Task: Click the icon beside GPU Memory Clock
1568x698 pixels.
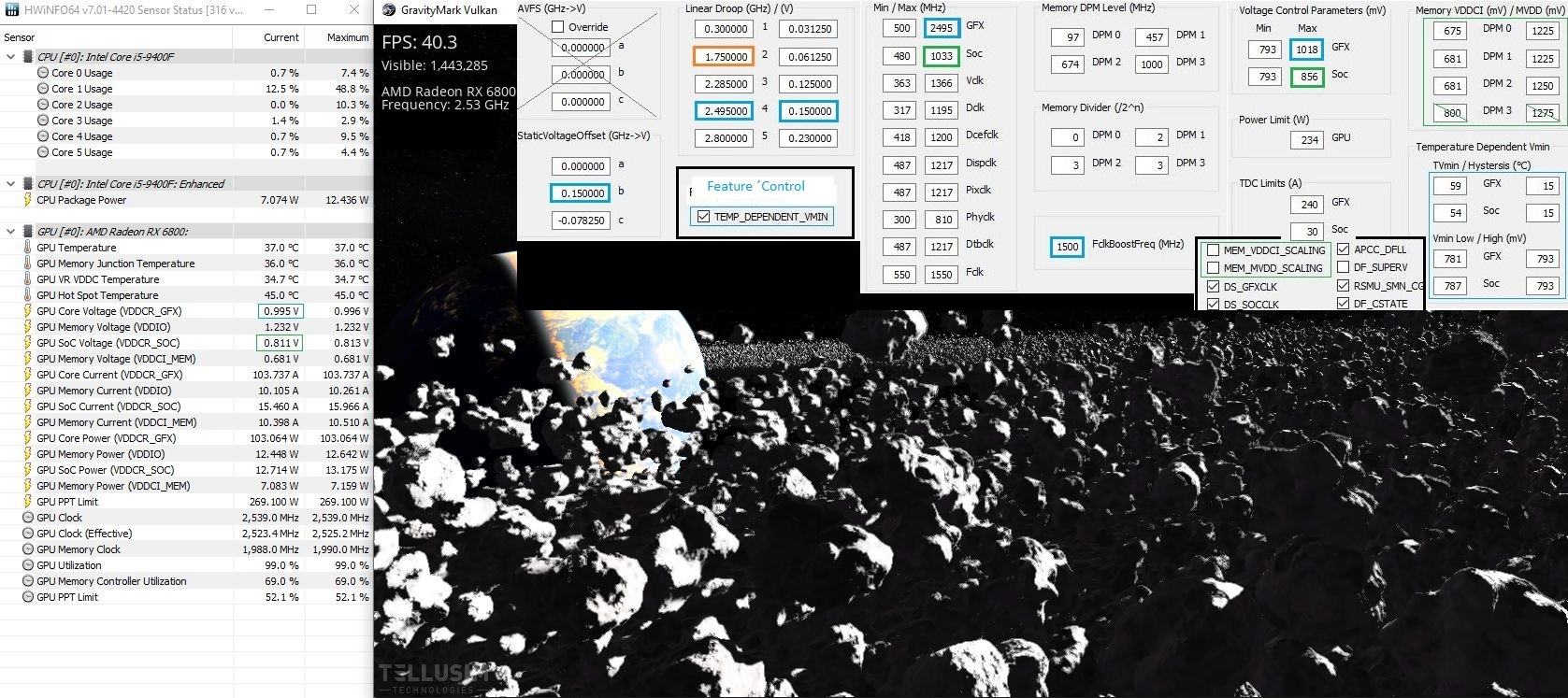Action: point(28,549)
